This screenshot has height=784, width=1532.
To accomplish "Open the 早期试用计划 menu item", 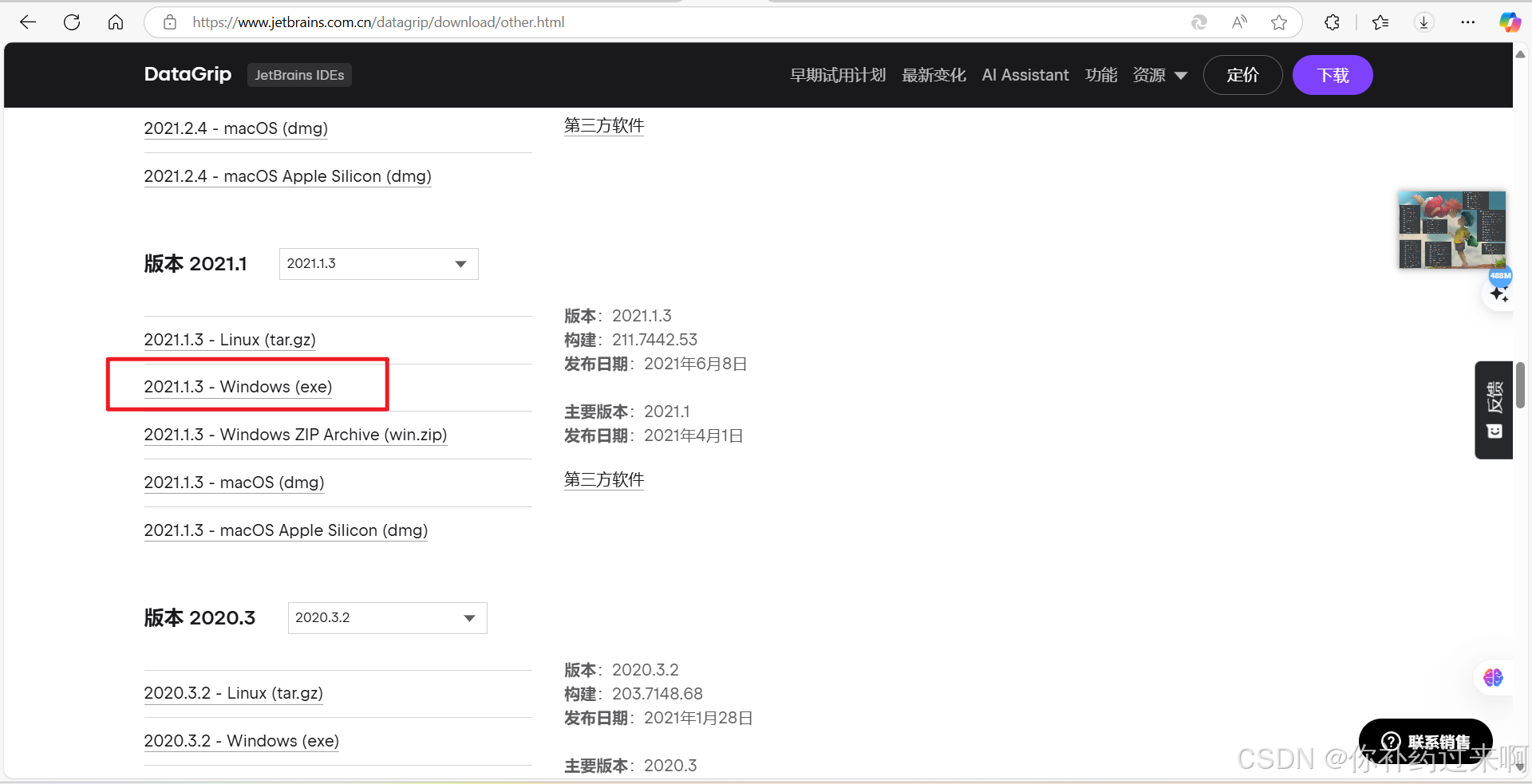I will click(x=838, y=75).
